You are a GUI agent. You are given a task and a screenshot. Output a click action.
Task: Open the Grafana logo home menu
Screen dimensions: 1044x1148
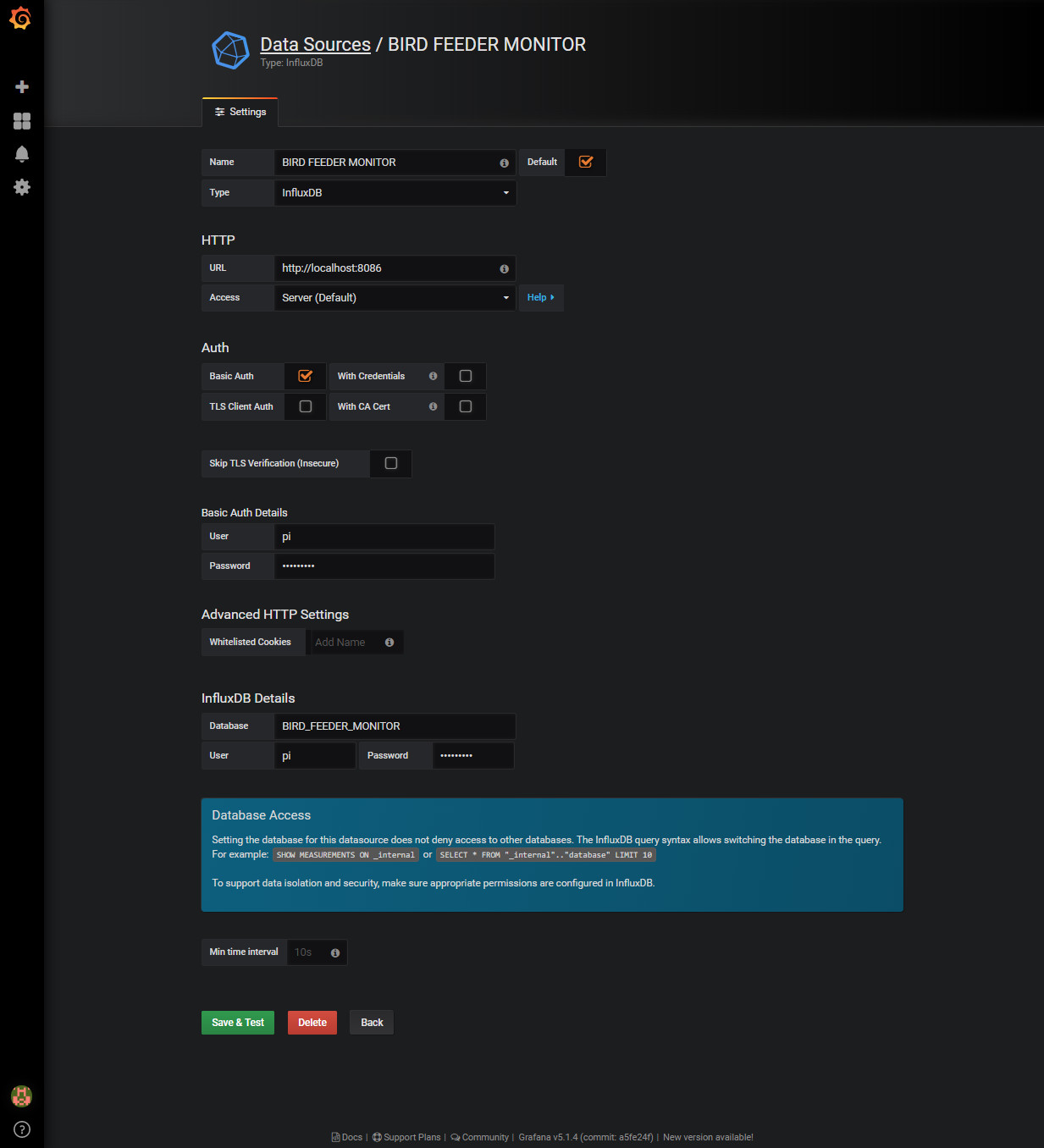click(21, 18)
